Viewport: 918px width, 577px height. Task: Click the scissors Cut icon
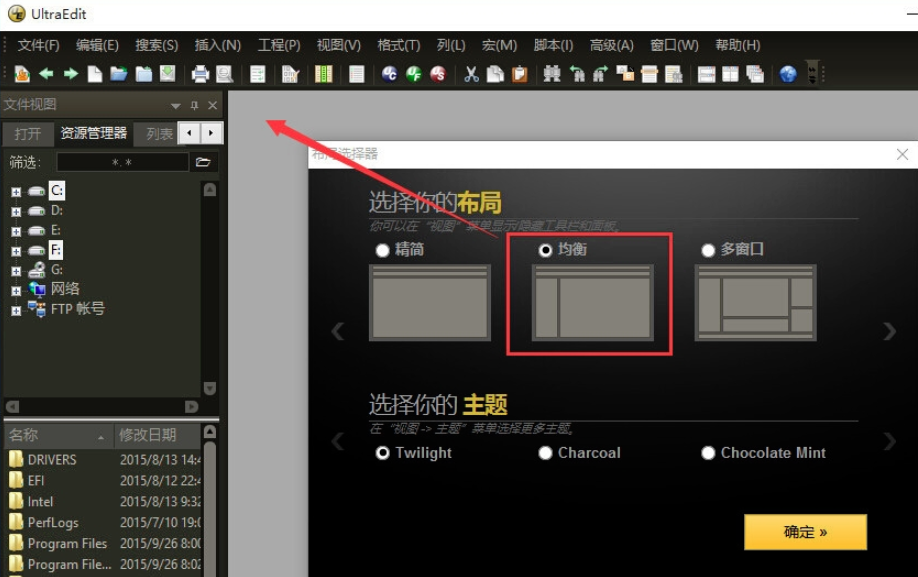471,74
